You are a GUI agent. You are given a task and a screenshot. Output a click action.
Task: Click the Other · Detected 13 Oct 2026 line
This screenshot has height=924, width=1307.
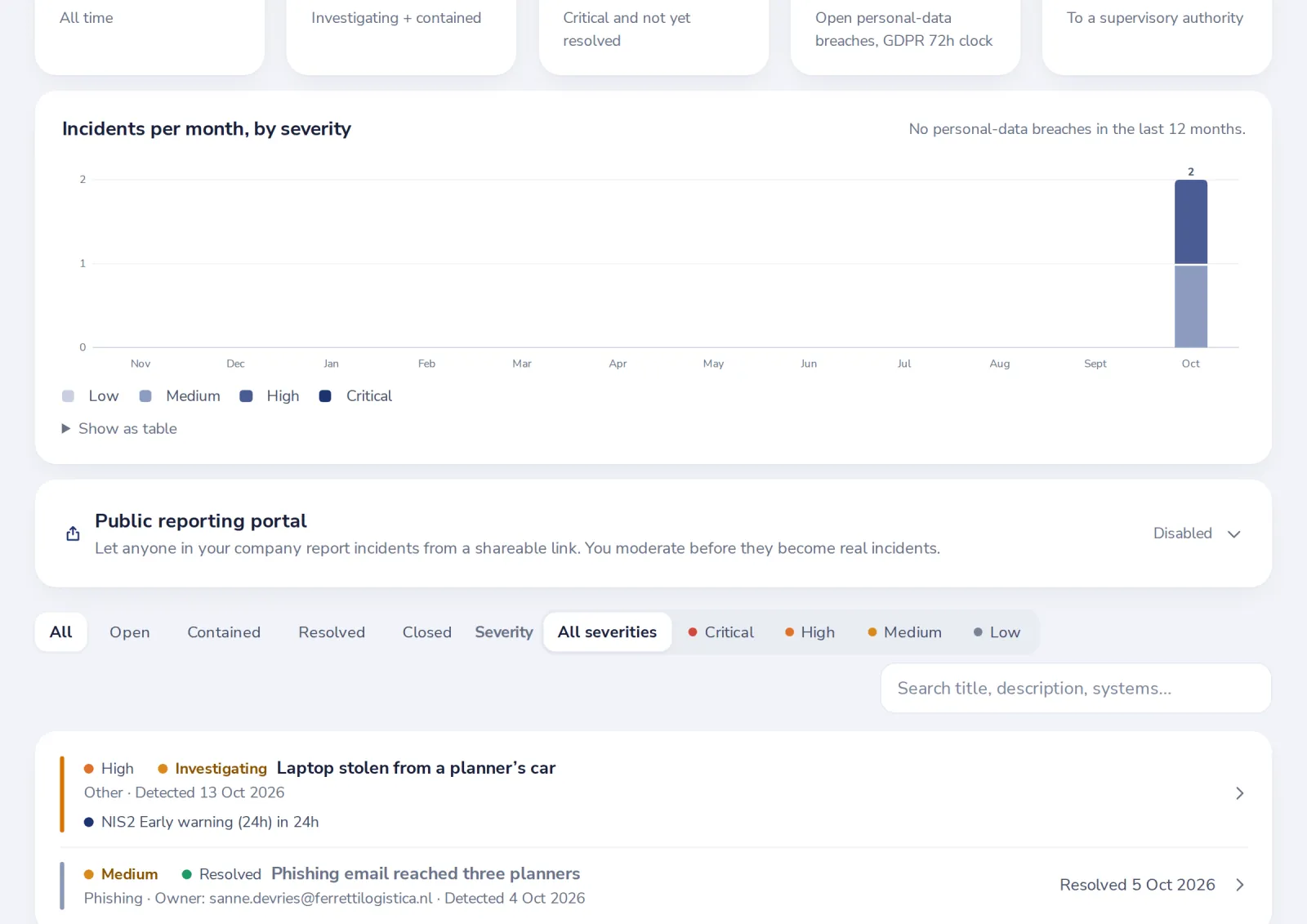[x=185, y=792]
